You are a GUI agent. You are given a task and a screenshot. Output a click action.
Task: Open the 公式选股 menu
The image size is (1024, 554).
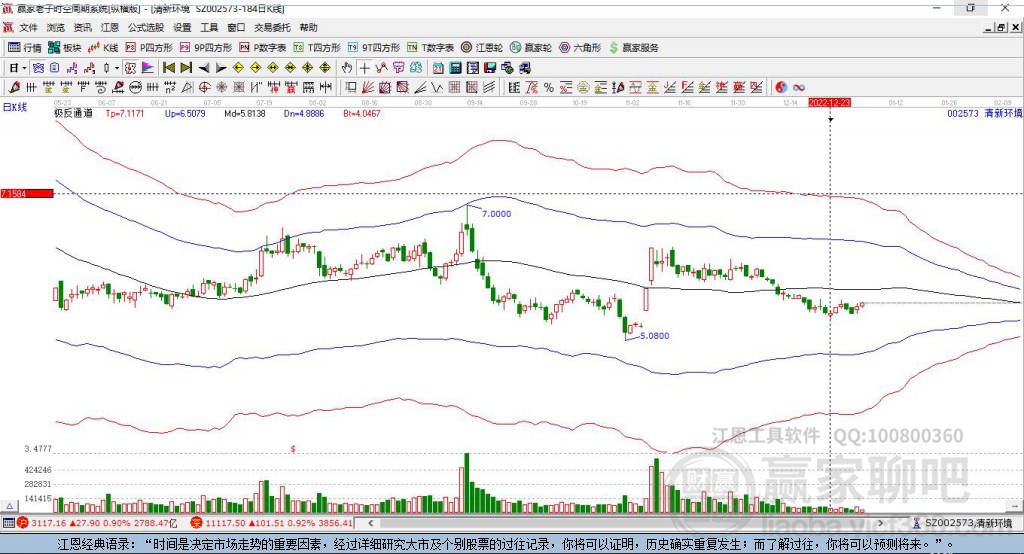tap(145, 28)
